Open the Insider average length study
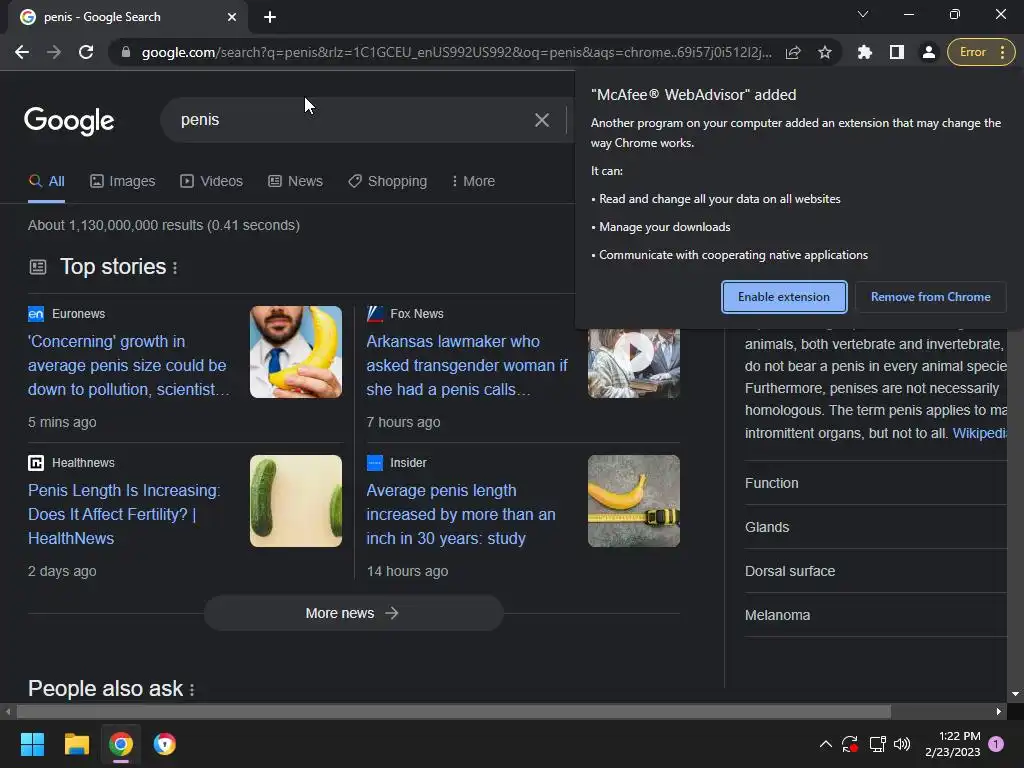This screenshot has height=768, width=1024. pos(461,515)
